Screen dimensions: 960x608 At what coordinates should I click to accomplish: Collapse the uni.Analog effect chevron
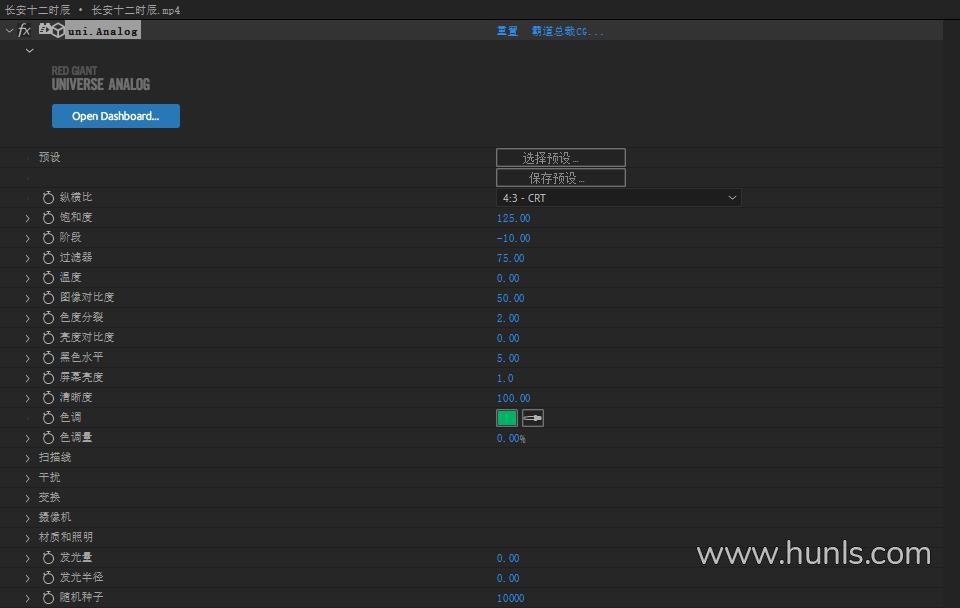point(9,30)
